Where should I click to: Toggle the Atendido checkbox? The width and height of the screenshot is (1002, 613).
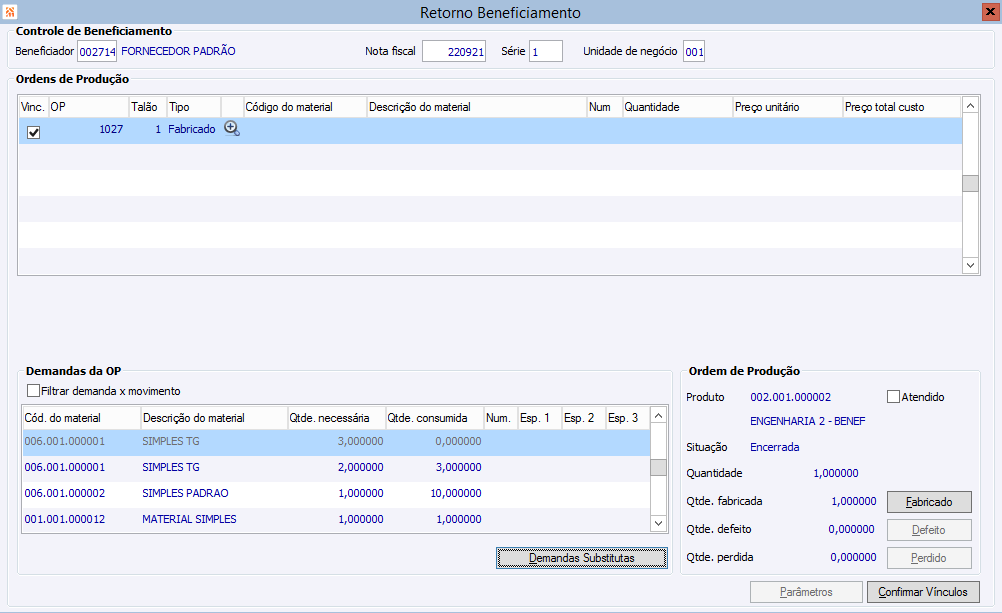(894, 397)
